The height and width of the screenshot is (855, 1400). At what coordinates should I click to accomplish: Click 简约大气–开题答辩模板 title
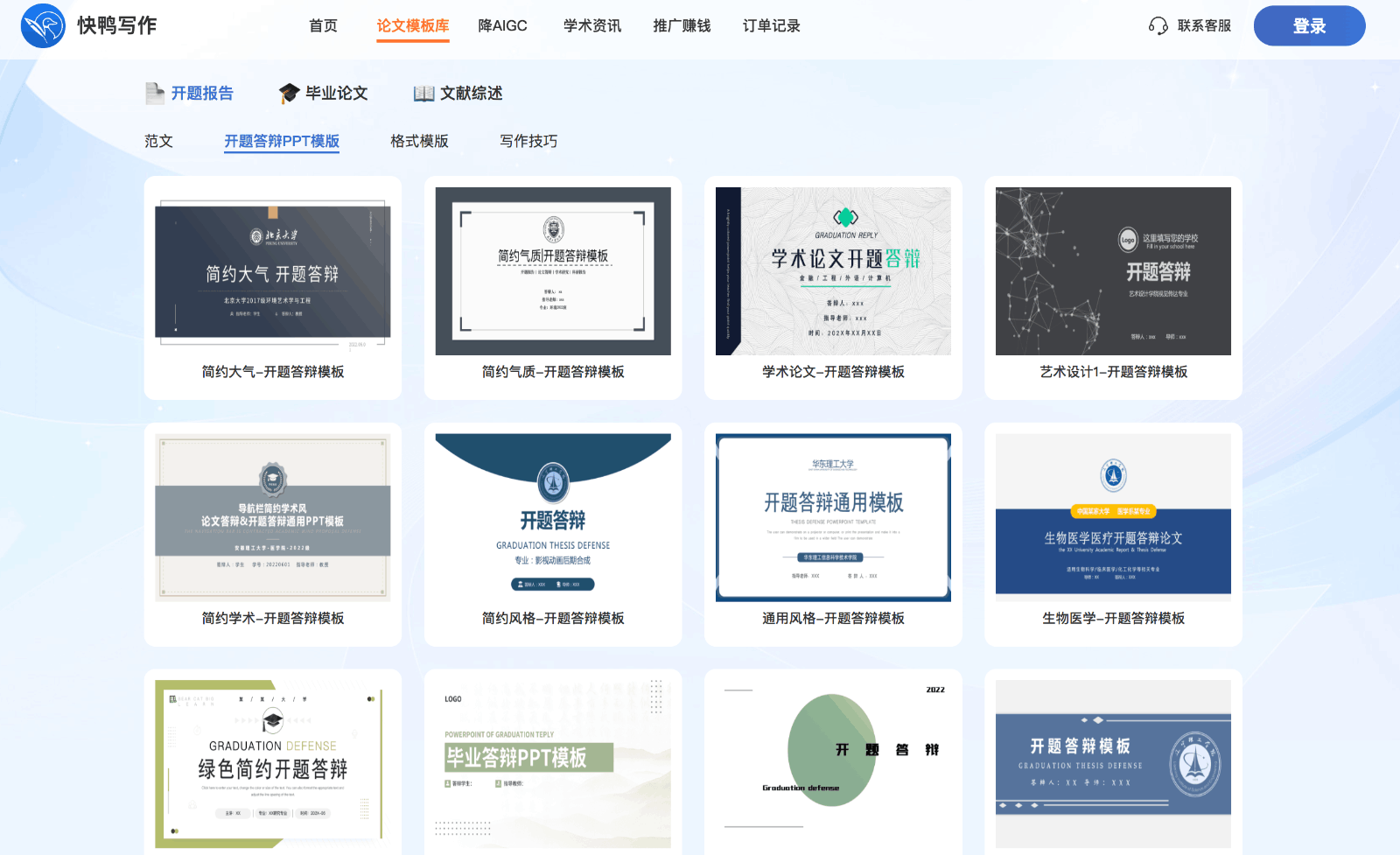273,372
